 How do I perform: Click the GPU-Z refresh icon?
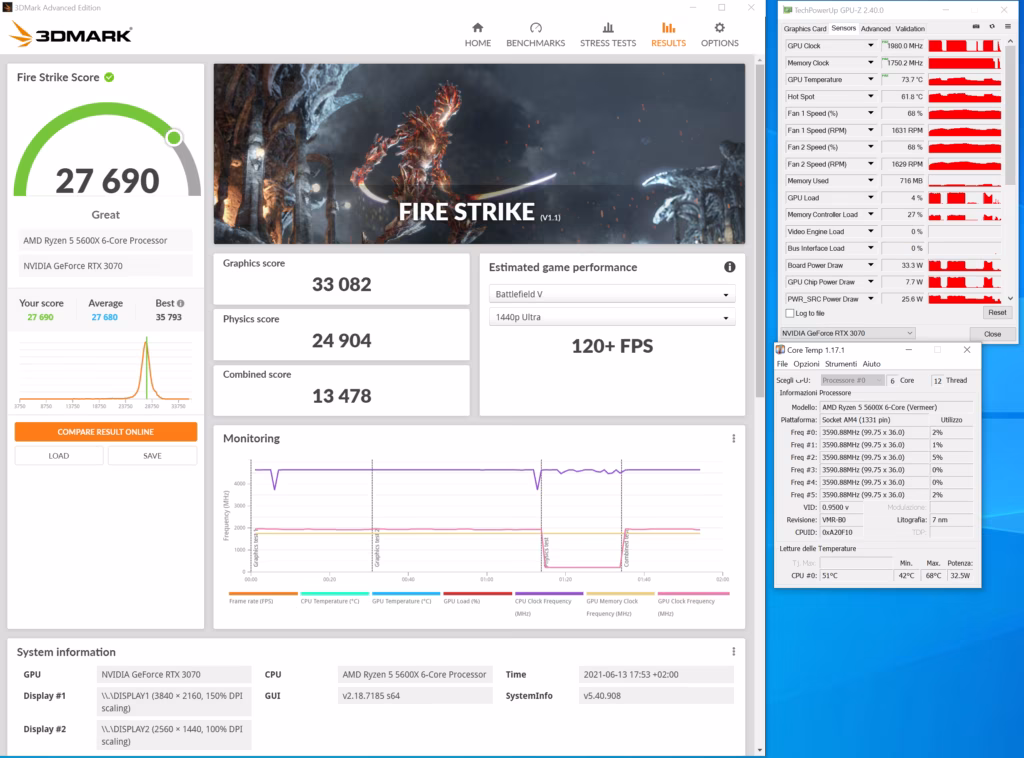tap(992, 27)
